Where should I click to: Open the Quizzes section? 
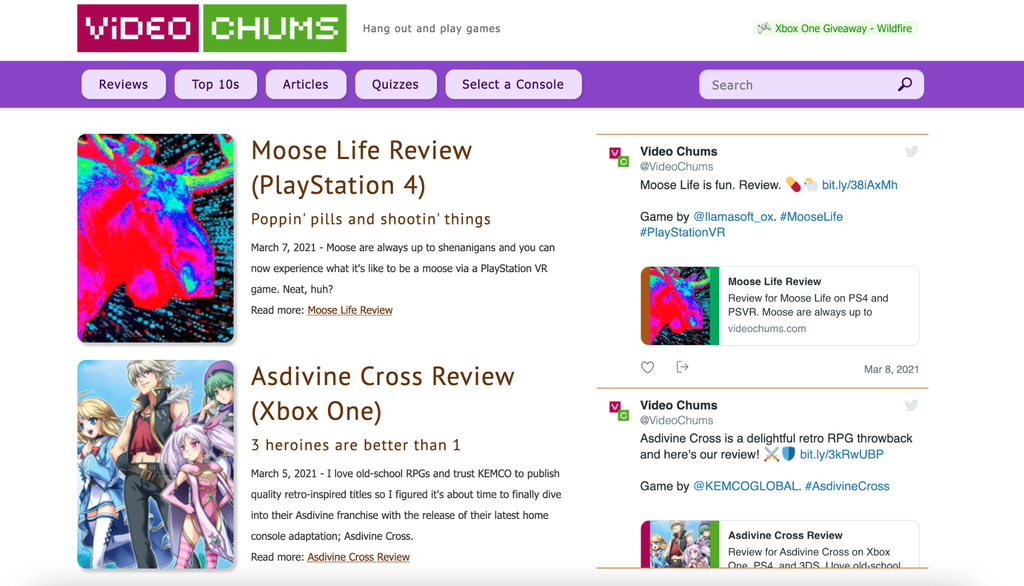395,84
